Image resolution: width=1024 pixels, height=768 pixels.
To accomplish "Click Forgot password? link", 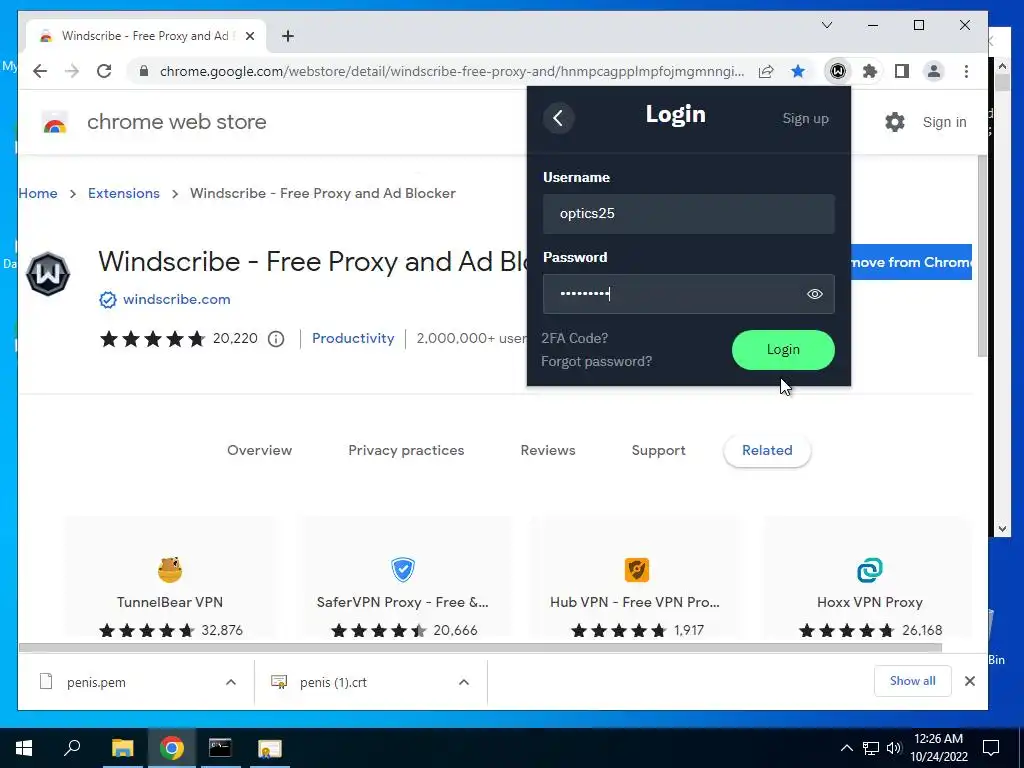I will click(596, 362).
